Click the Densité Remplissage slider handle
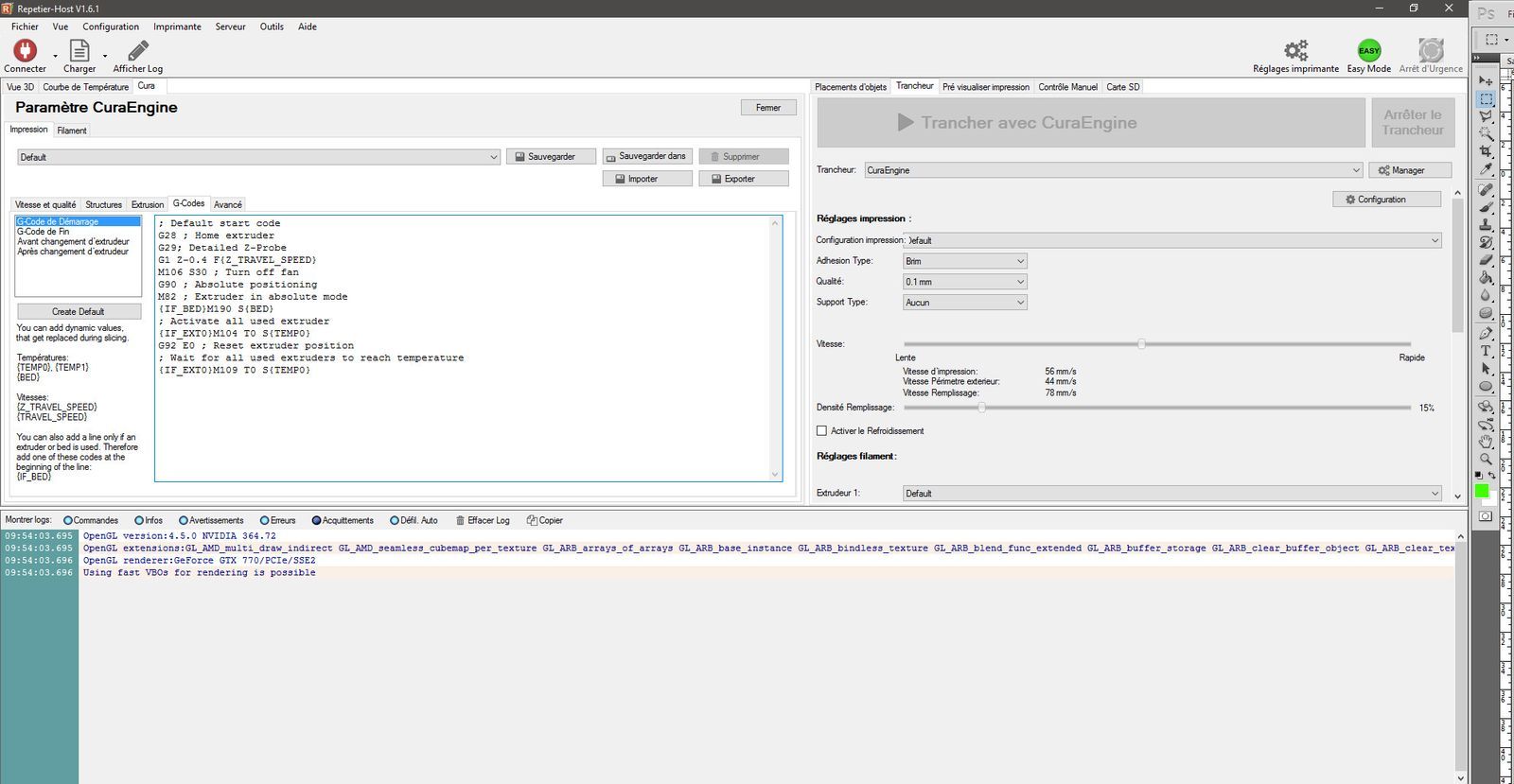The image size is (1514, 784). pyautogui.click(x=981, y=408)
